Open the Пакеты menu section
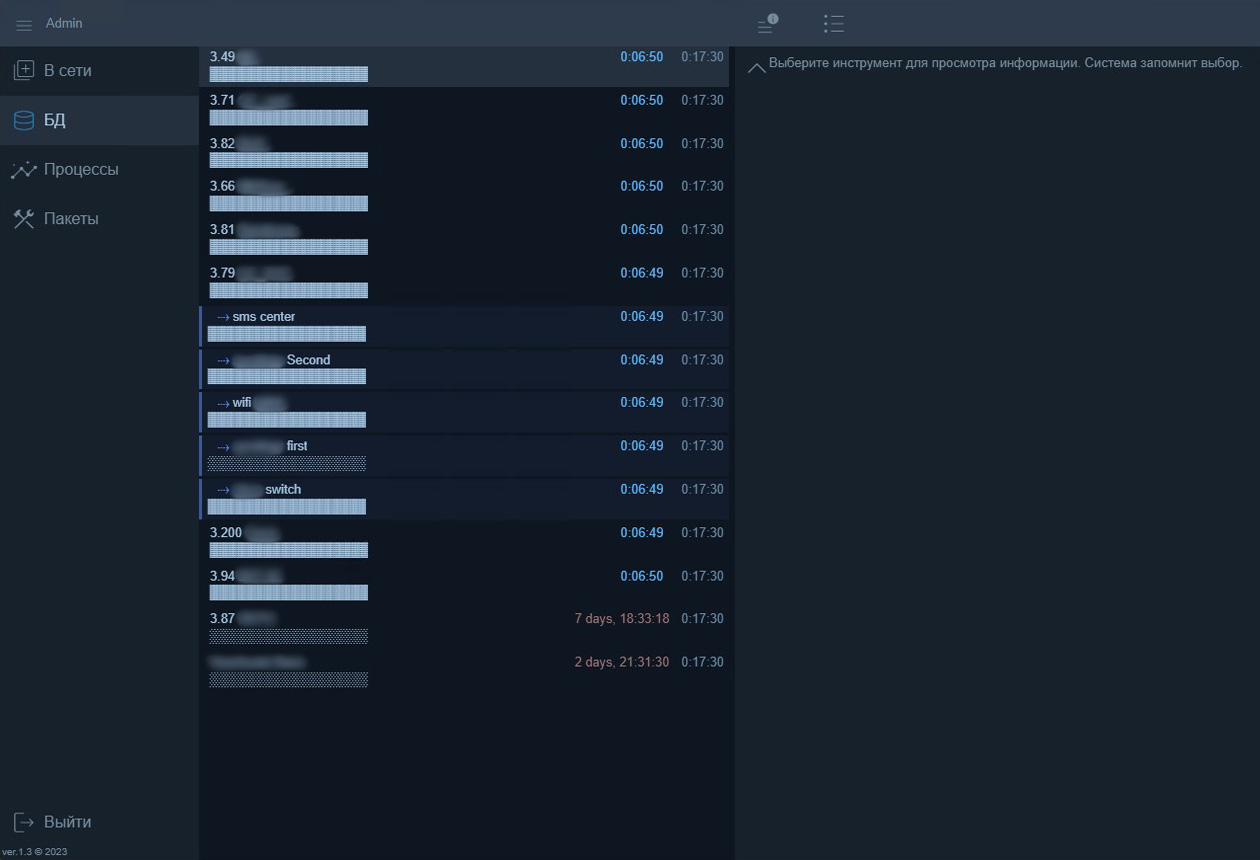Screen dimensions: 1260x860 71,219
